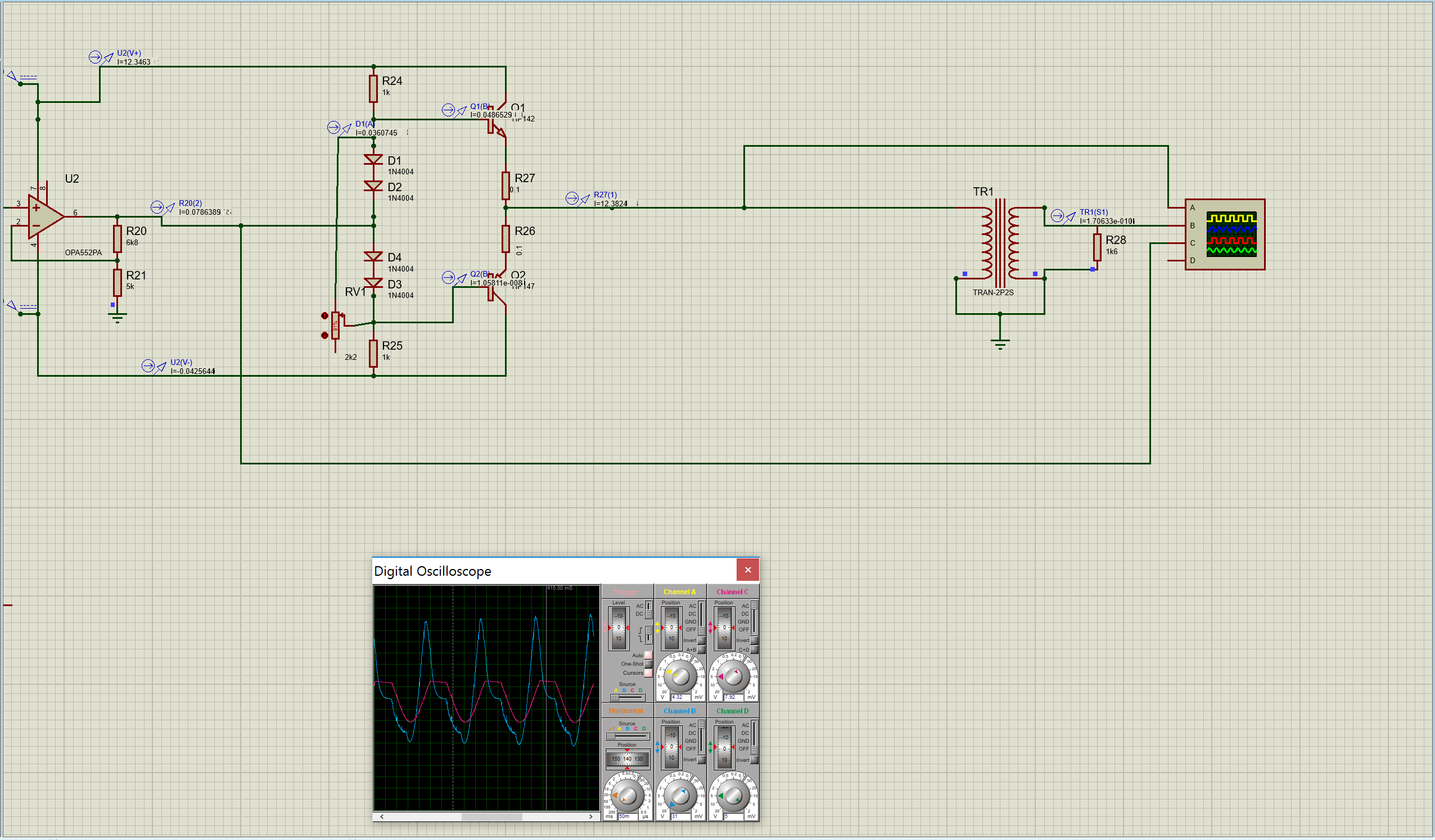Select resistor R27 symbol

(x=506, y=186)
